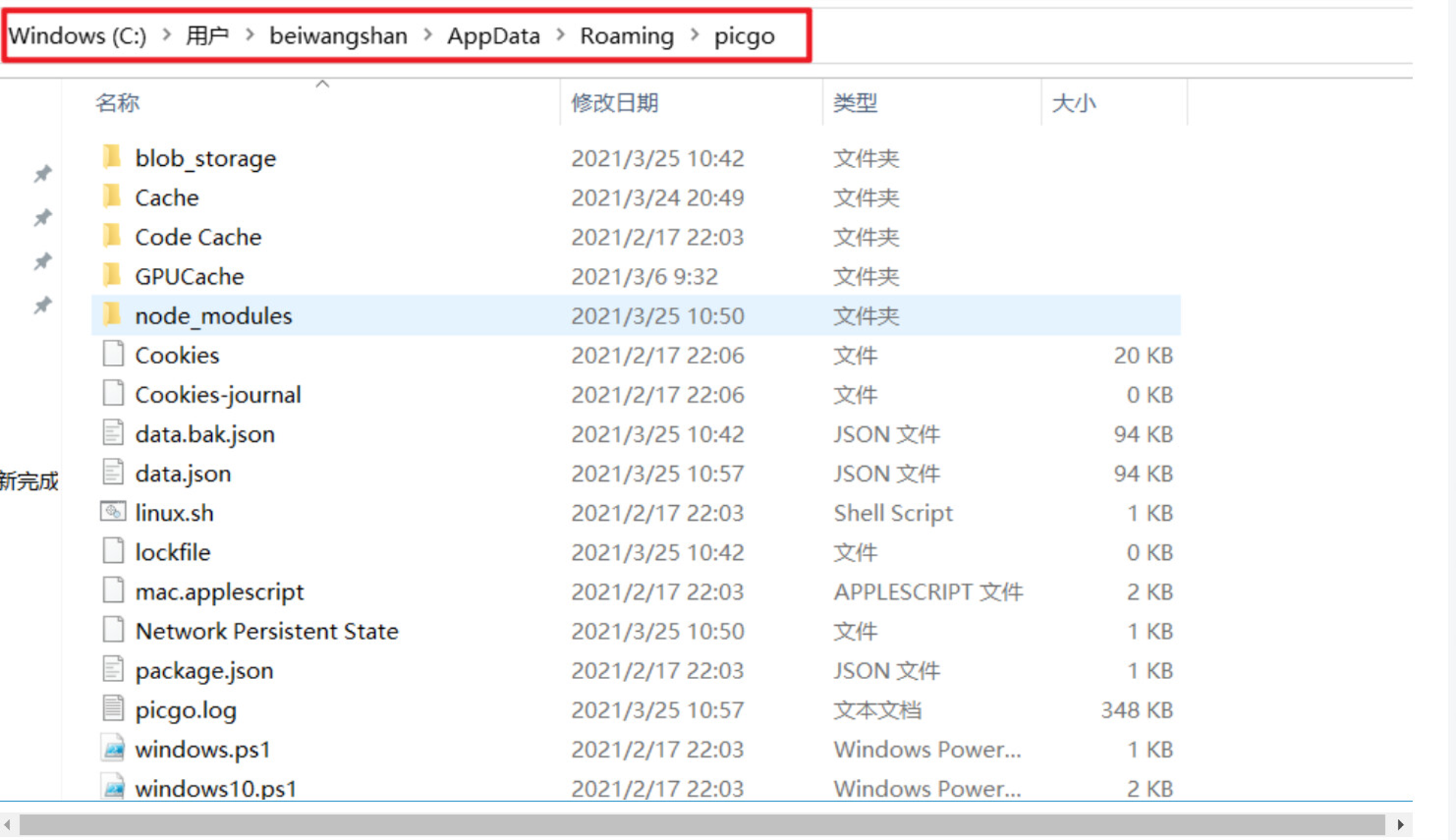
Task: Select the Cookies-journal file name
Action: 218,395
